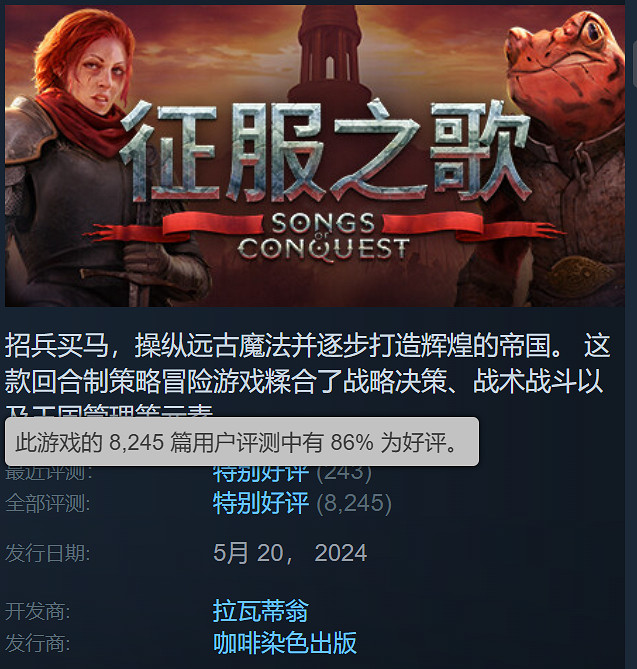
Task: Open all reviews 特别好评 rating link
Action: [x=261, y=503]
